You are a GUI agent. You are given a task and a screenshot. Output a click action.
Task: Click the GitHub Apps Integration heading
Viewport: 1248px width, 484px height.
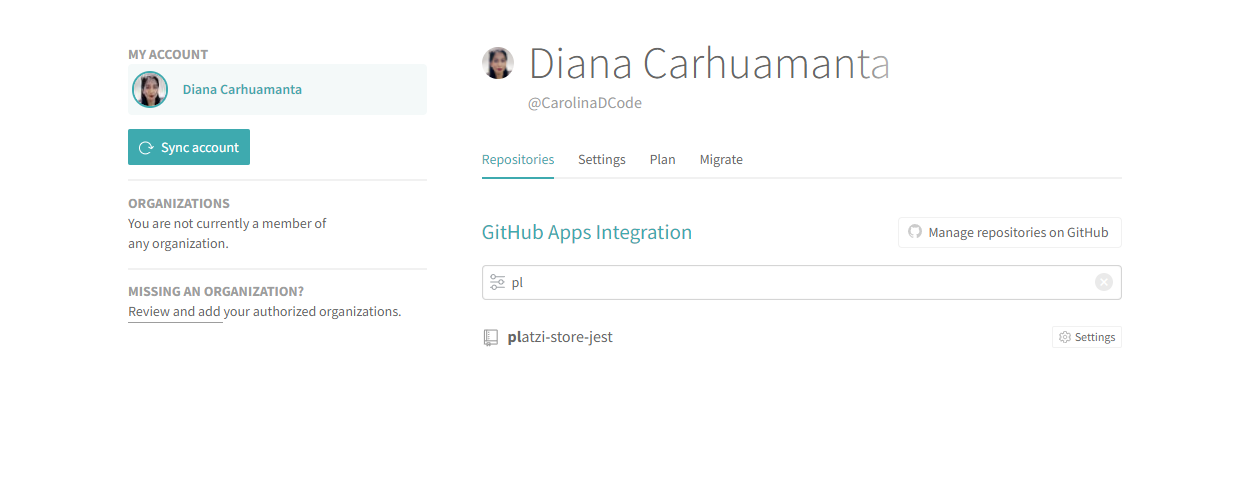(587, 232)
